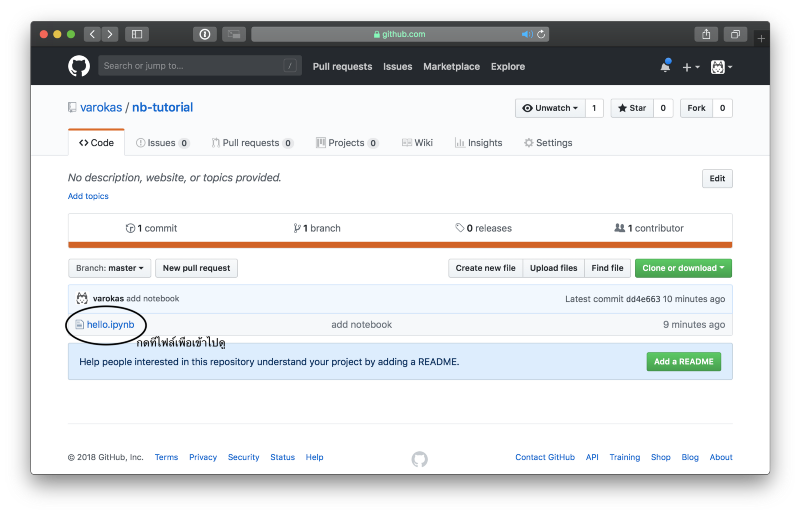Screen dimensions: 800x514
Task: Open the hello.ipynb file
Action: tap(110, 324)
